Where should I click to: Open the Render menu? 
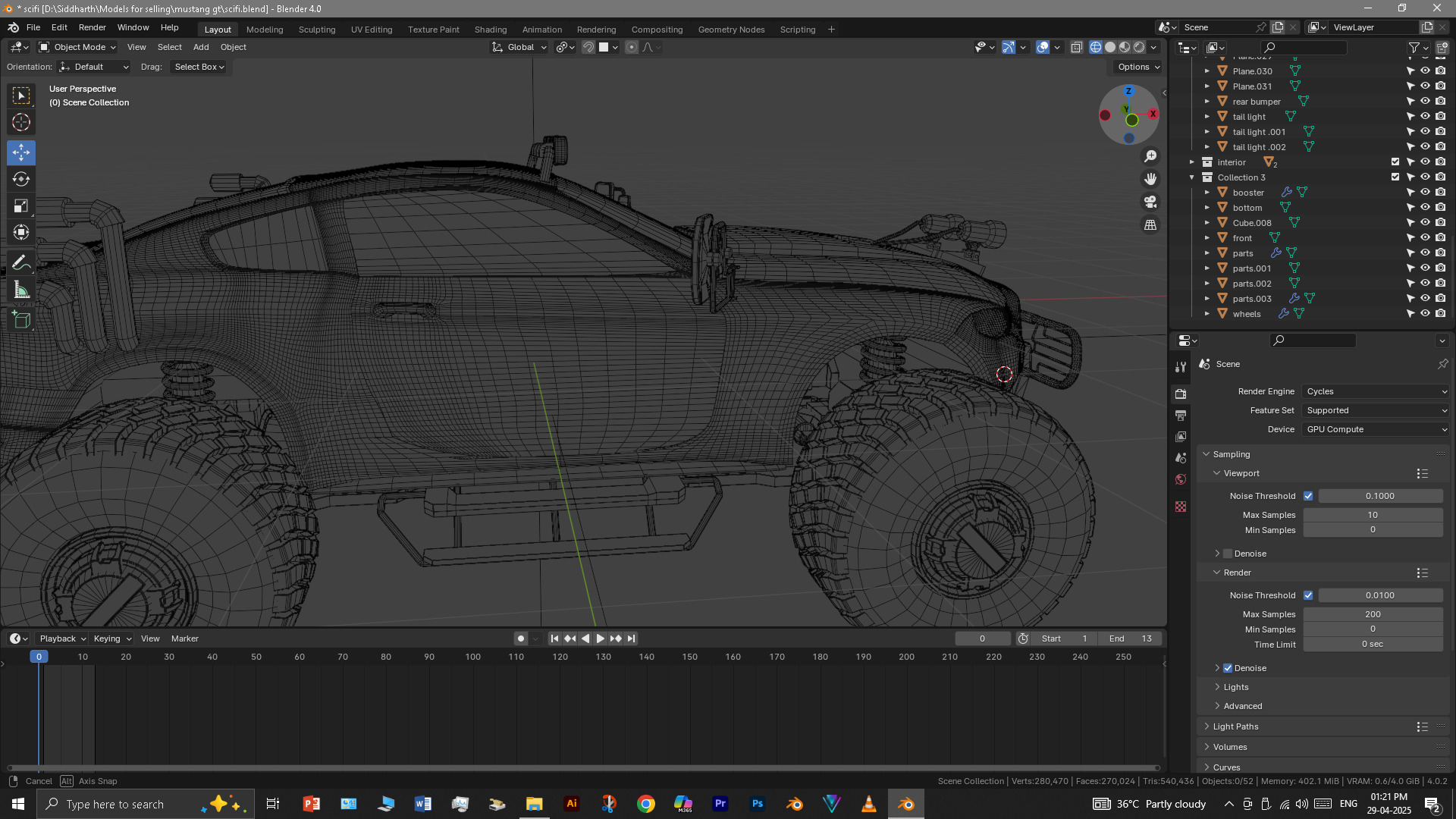point(93,27)
